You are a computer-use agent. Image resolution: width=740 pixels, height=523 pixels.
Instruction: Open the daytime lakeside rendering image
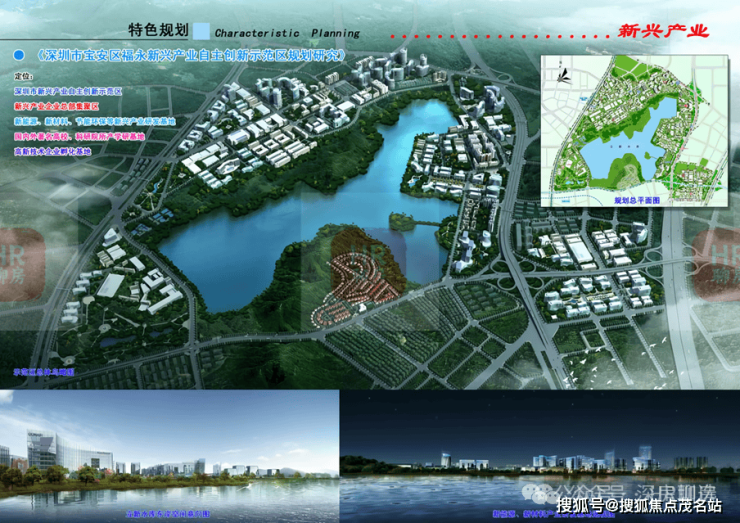pos(169,456)
